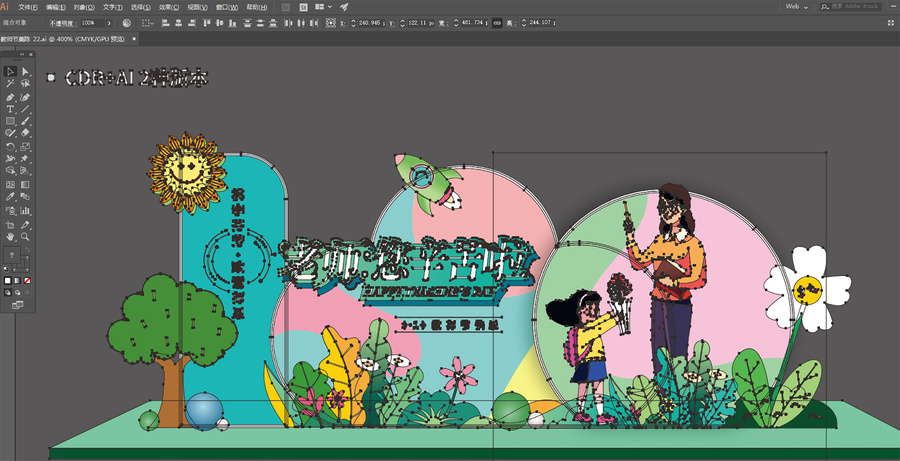Select the Blend tool
The height and width of the screenshot is (461, 900).
[25, 196]
